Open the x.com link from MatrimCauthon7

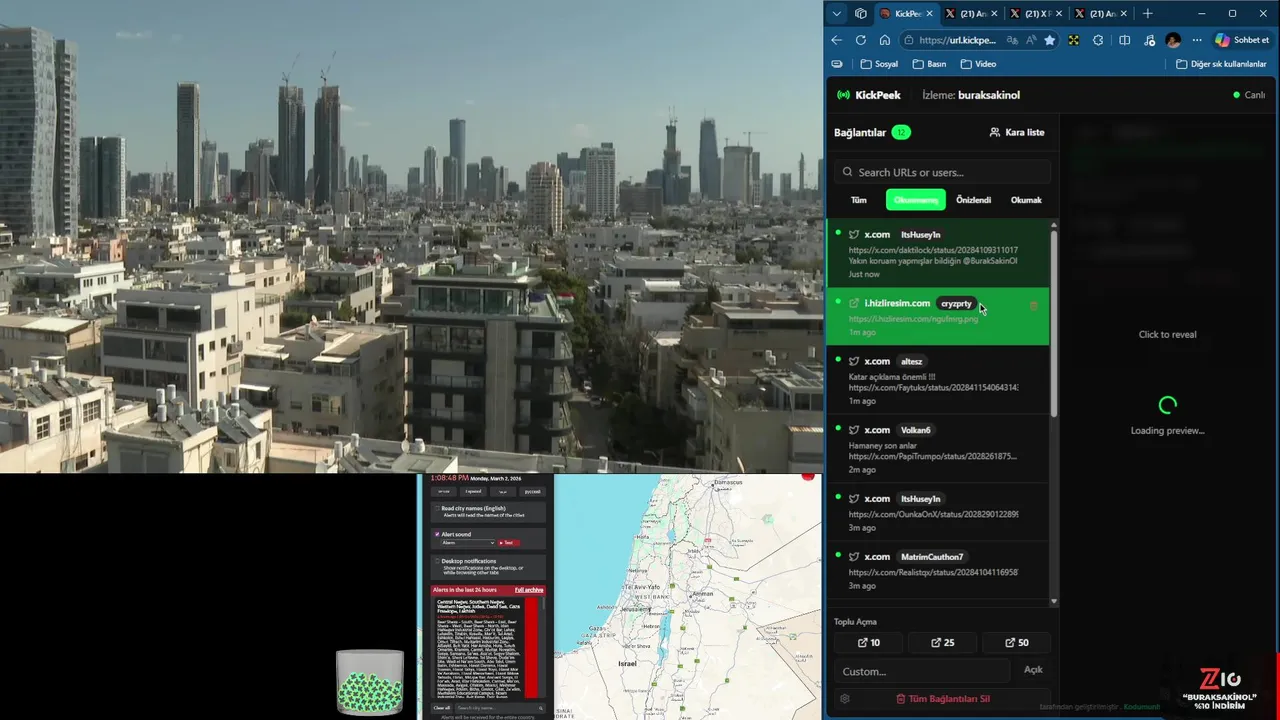click(x=937, y=570)
